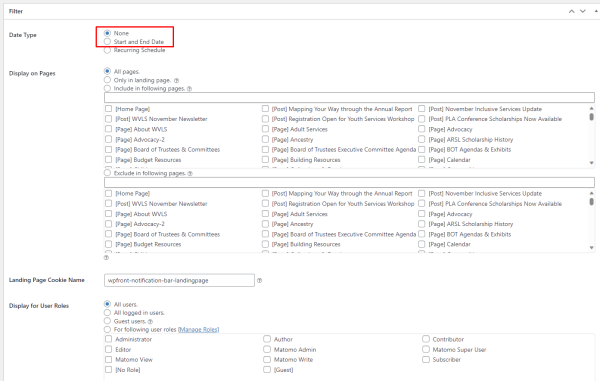600x381 pixels.
Task: Check [Home Page] in exclude list
Action: [109, 194]
